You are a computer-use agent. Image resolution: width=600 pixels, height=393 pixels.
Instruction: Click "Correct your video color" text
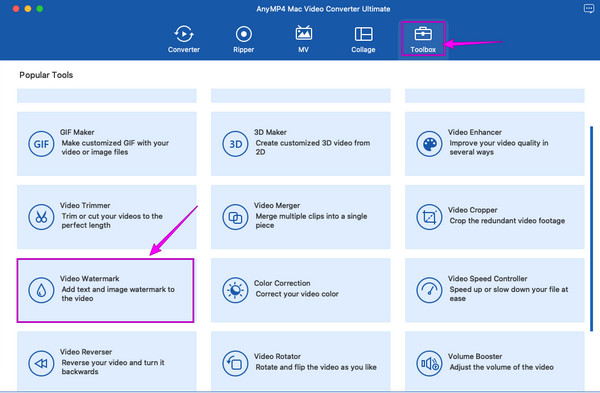(297, 294)
